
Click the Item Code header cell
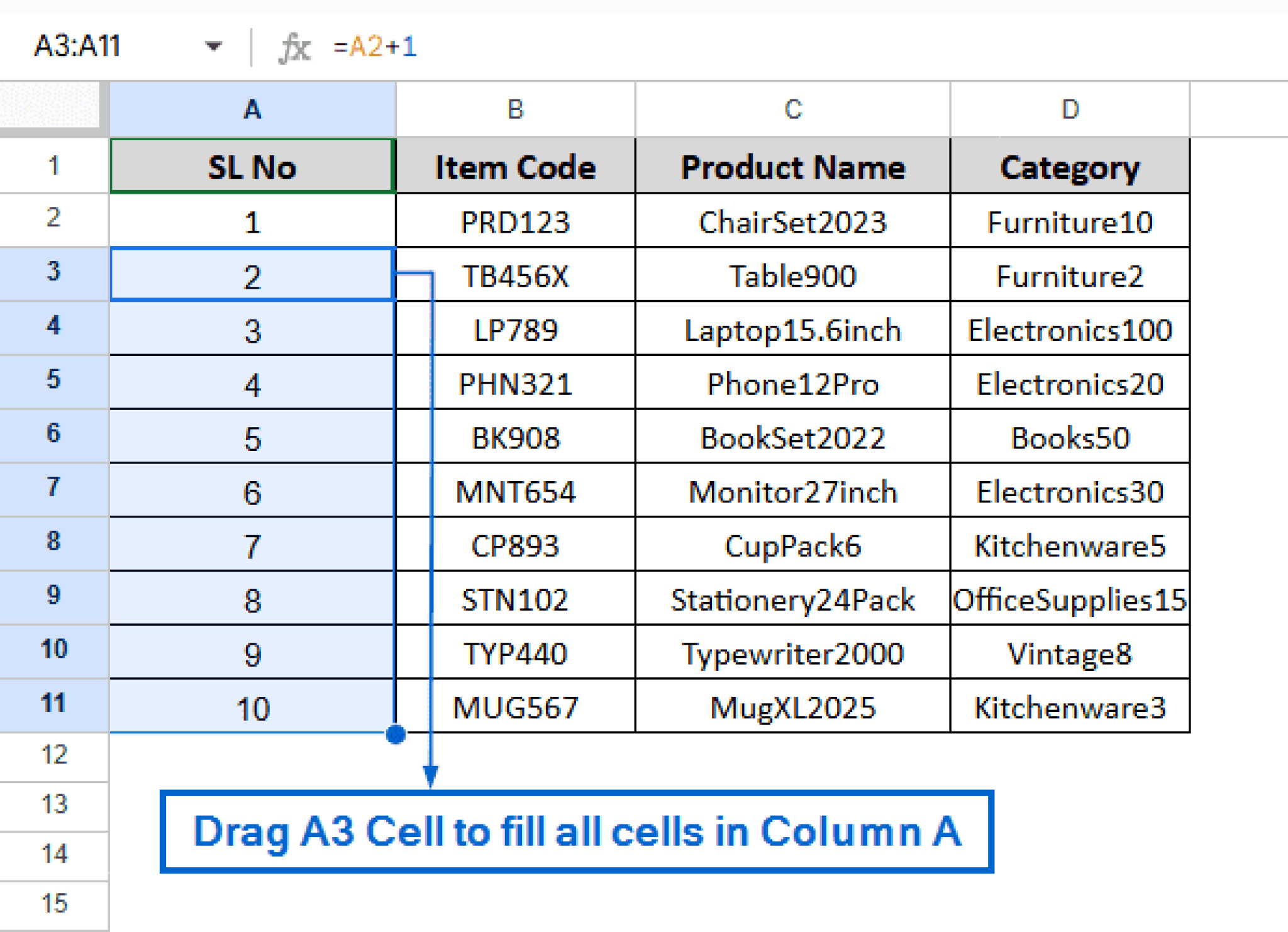514,166
